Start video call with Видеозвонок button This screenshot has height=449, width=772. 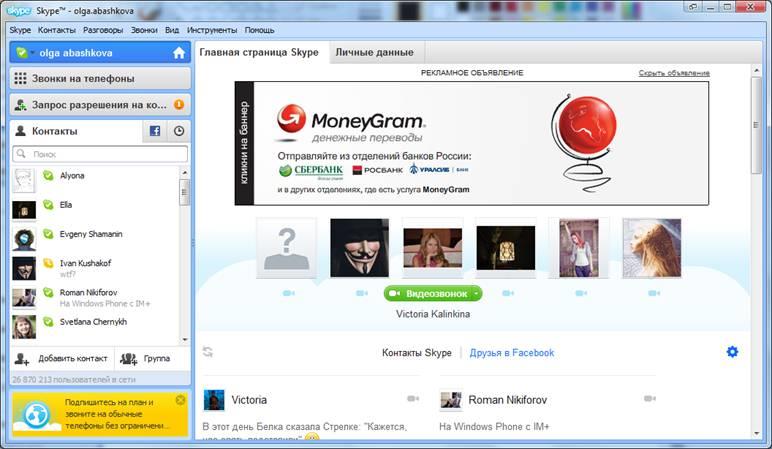click(427, 293)
